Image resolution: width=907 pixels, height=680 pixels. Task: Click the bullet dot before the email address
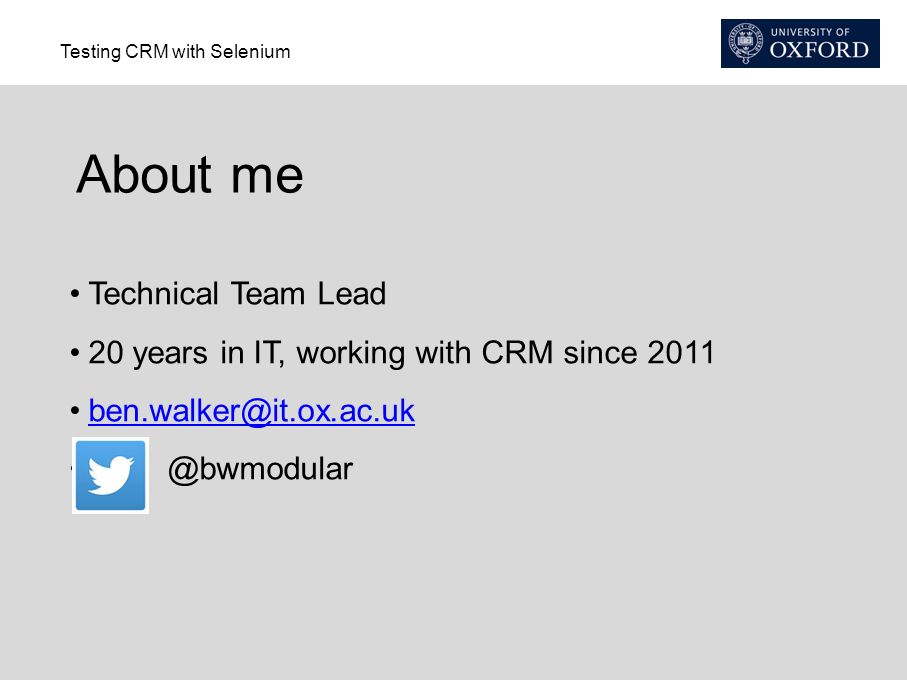75,411
